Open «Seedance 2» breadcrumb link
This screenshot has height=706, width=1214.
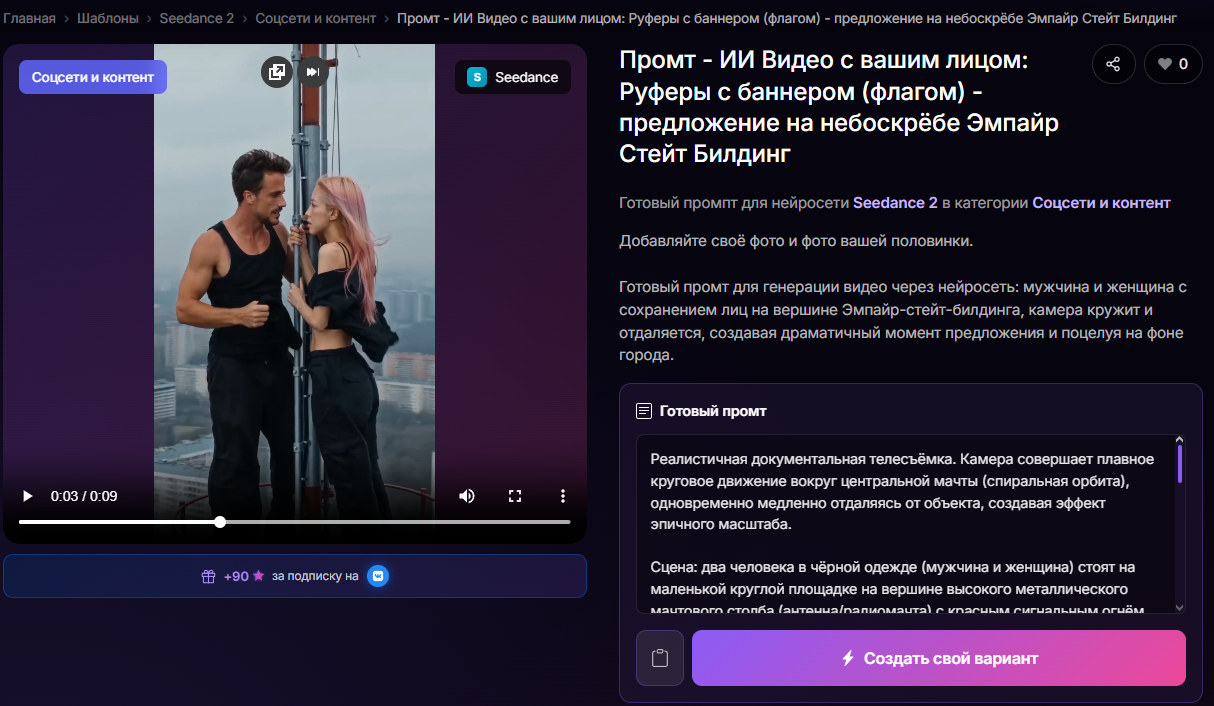tap(197, 18)
